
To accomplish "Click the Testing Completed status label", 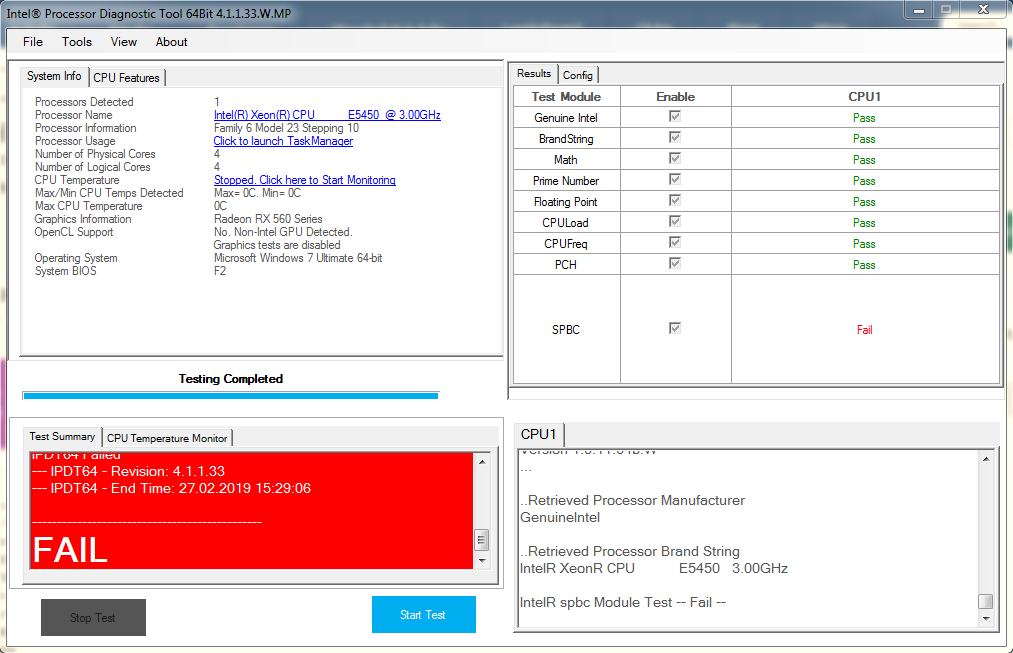I will (231, 379).
